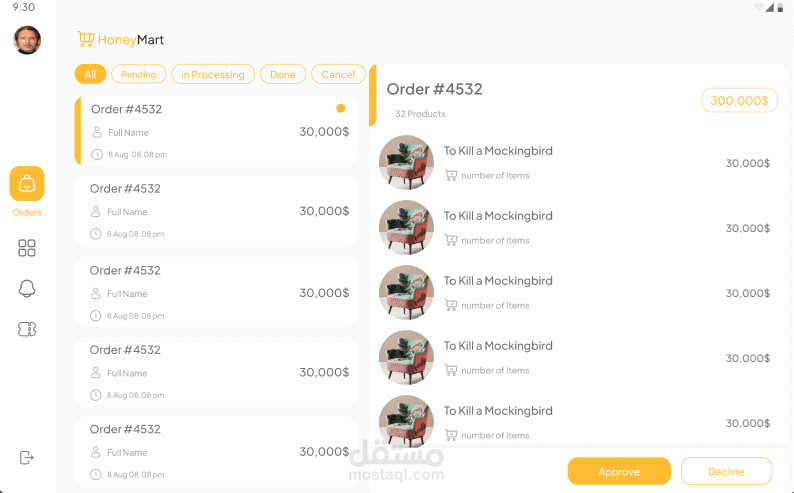Click the orange status dot on first order

(x=341, y=108)
